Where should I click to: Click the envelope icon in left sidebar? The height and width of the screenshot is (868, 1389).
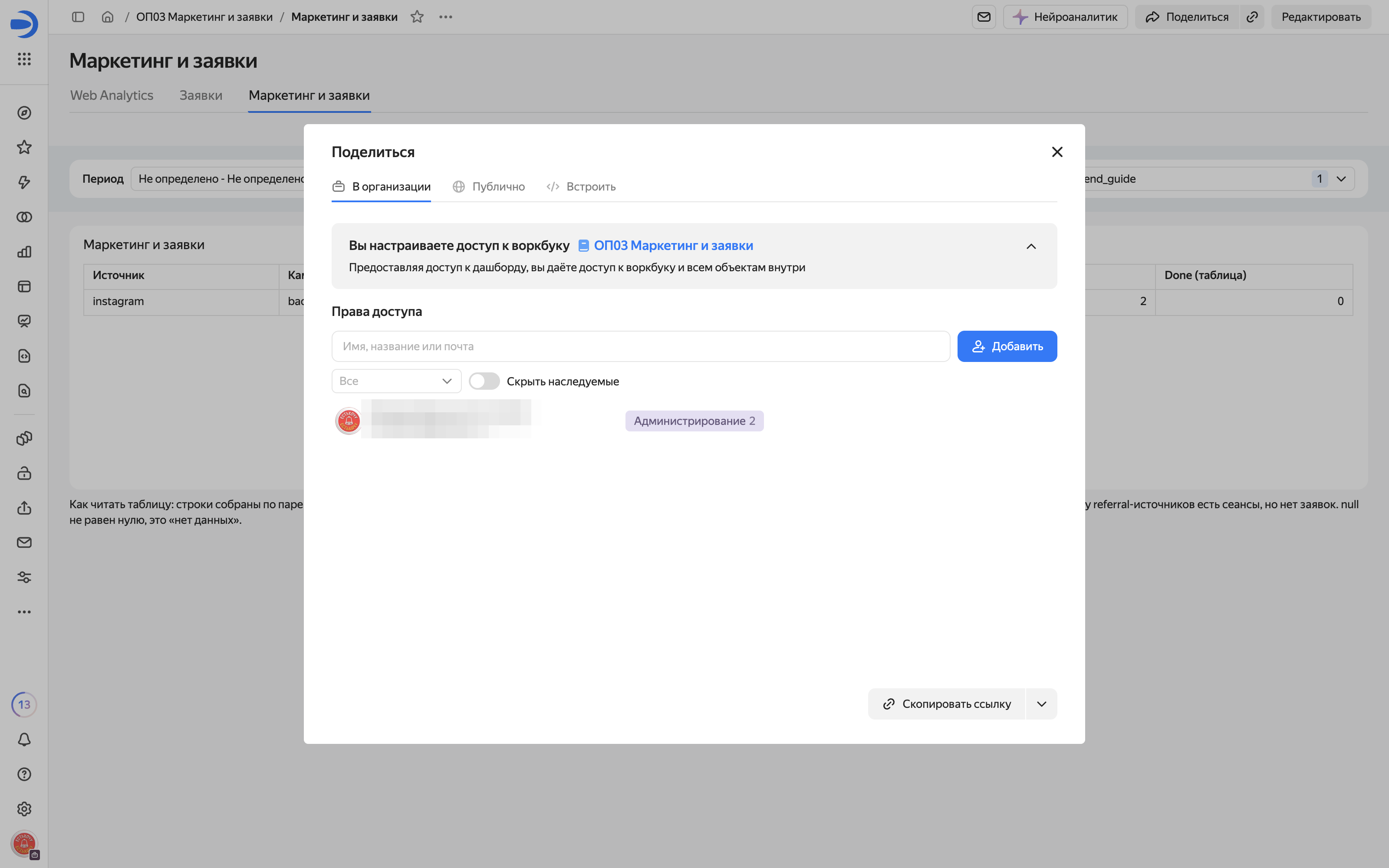click(x=24, y=542)
